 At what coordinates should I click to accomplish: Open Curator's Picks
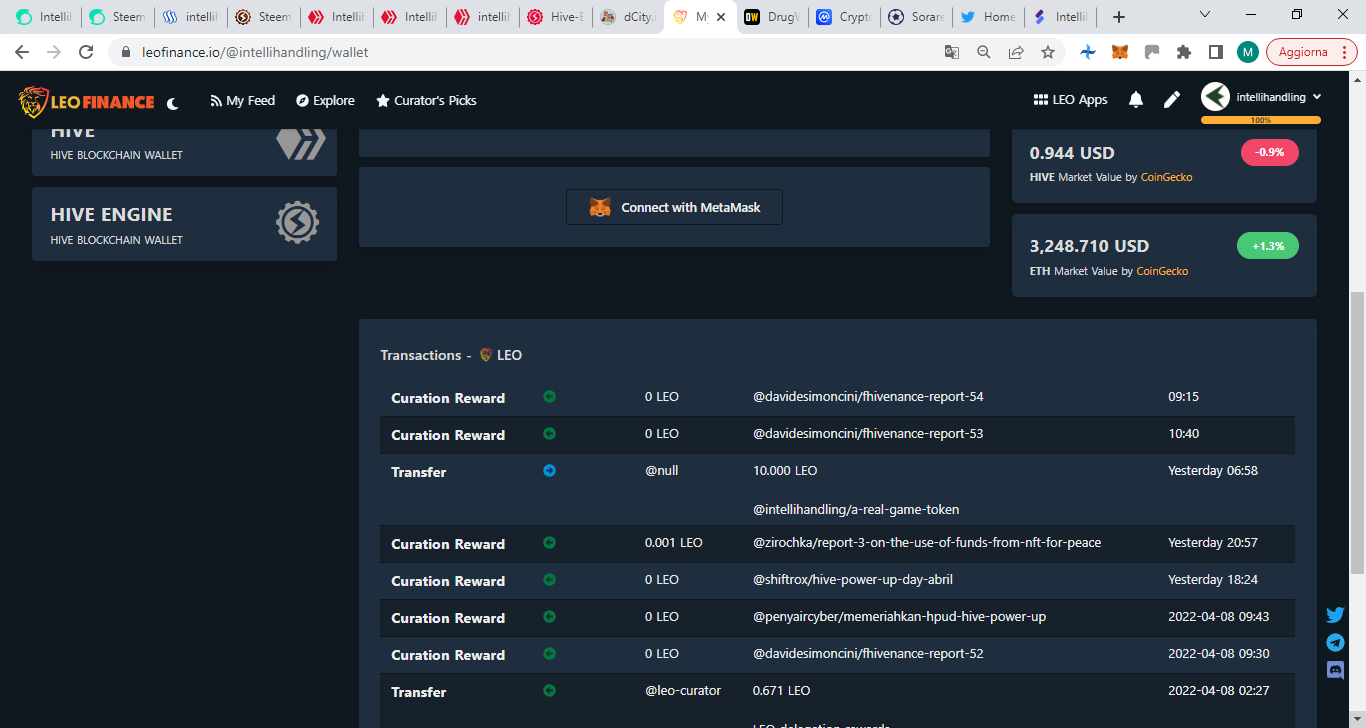click(x=426, y=100)
